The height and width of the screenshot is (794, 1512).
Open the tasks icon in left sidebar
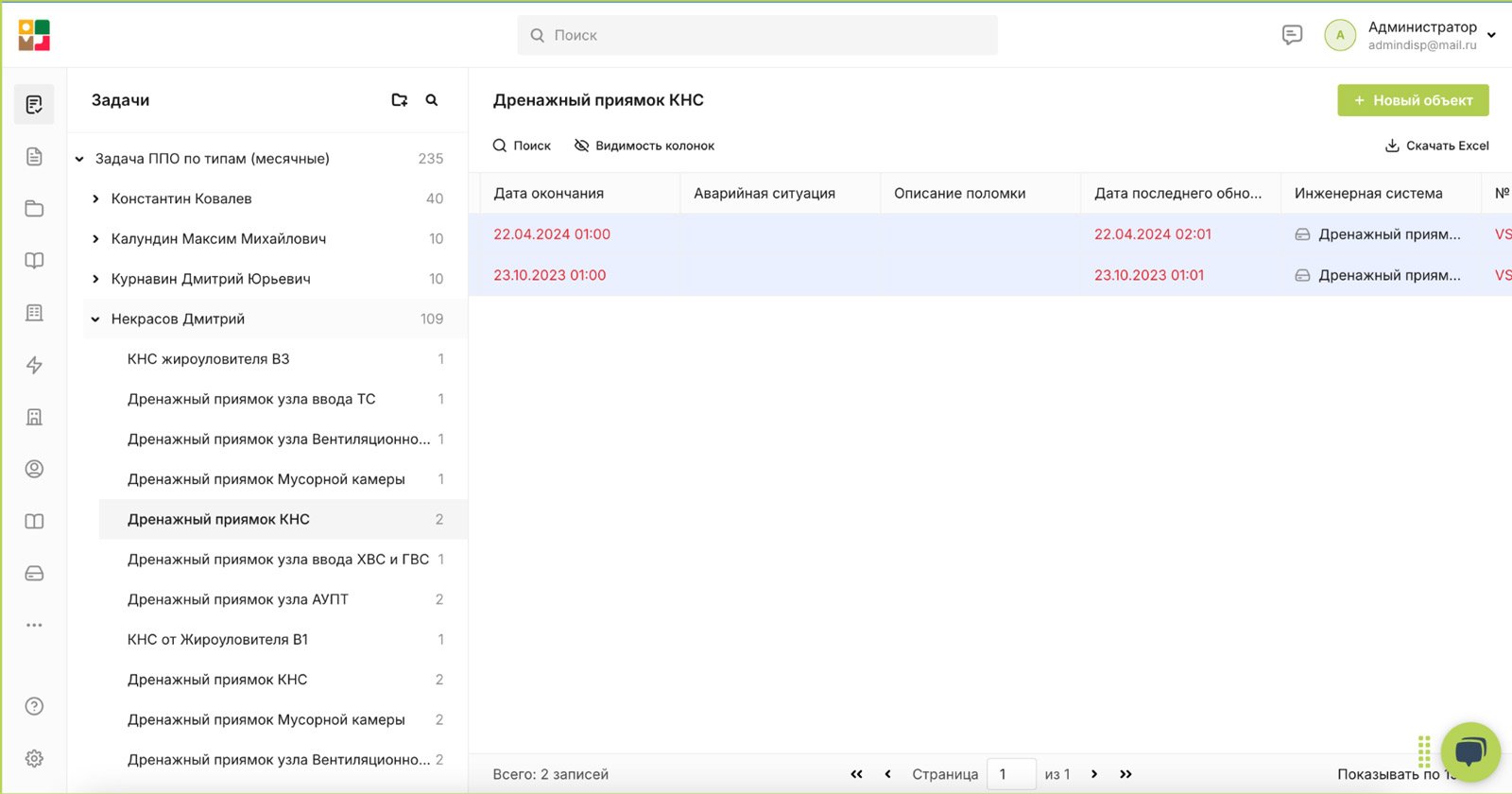click(34, 104)
